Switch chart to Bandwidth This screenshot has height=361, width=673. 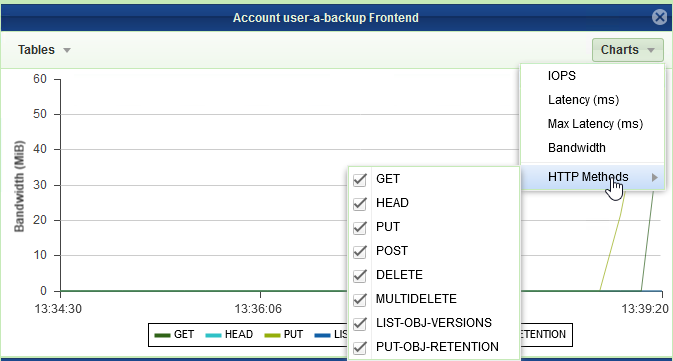click(x=577, y=148)
